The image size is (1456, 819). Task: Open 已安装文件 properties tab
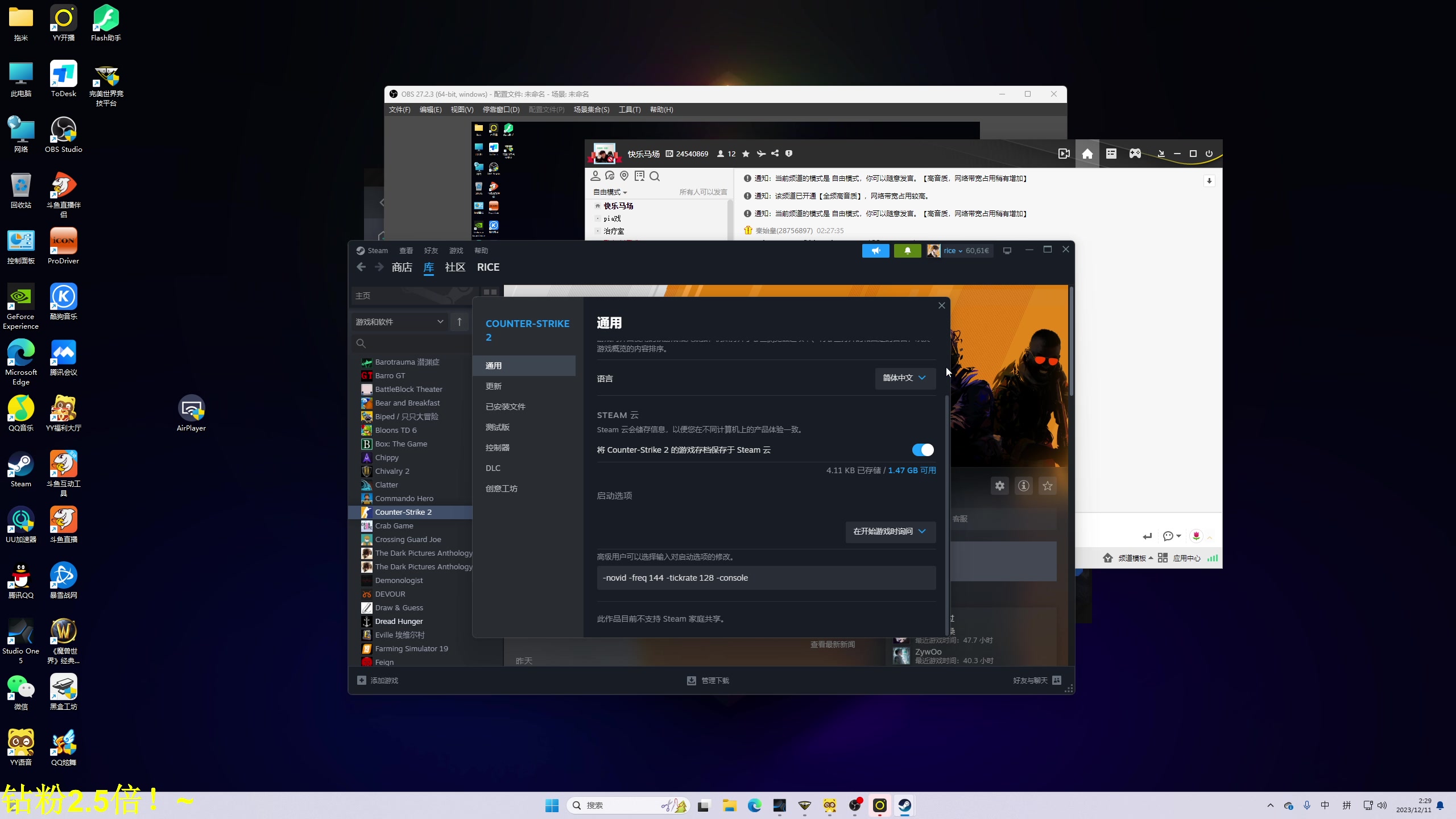tap(524, 407)
